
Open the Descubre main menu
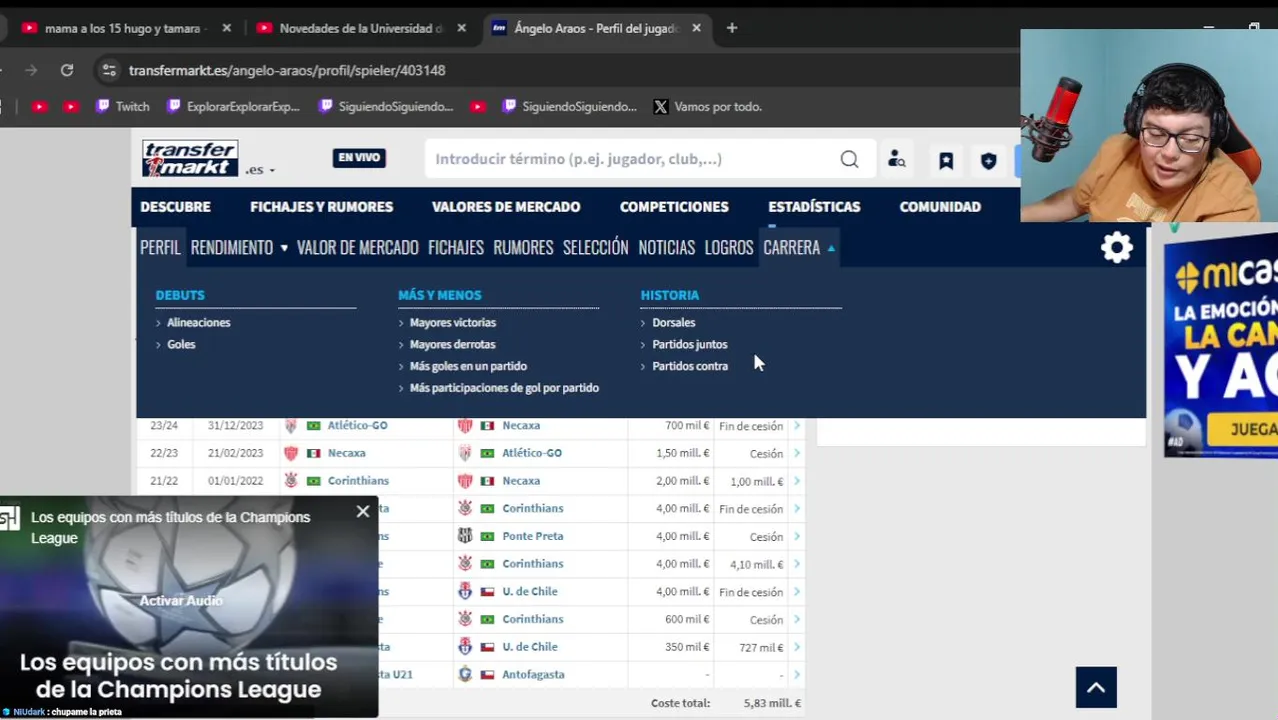175,207
